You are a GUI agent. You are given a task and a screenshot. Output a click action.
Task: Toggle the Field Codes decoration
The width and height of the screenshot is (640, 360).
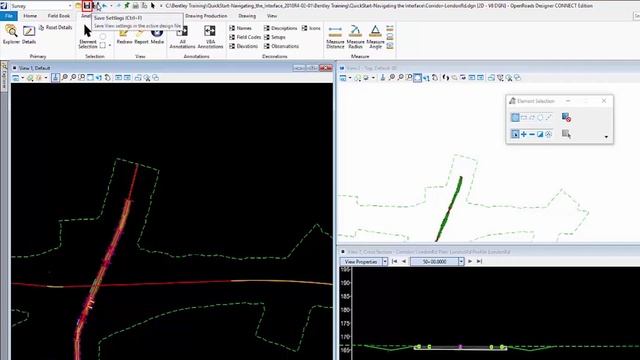[245, 37]
